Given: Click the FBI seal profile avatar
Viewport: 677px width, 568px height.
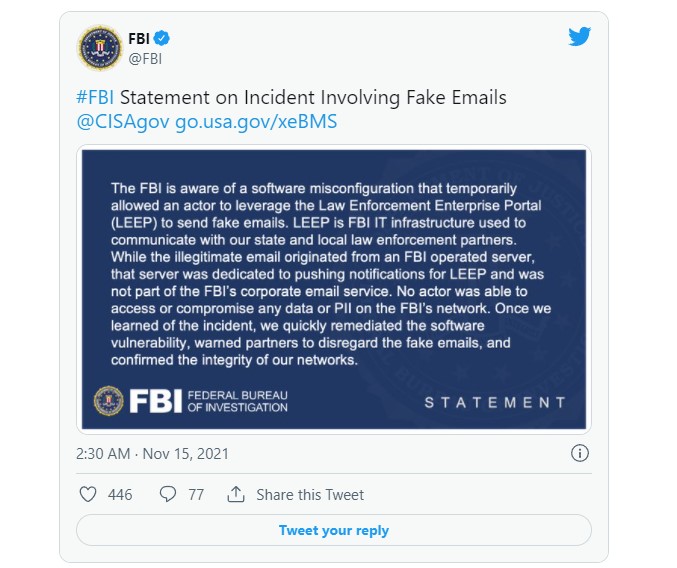Looking at the screenshot, I should click(99, 47).
